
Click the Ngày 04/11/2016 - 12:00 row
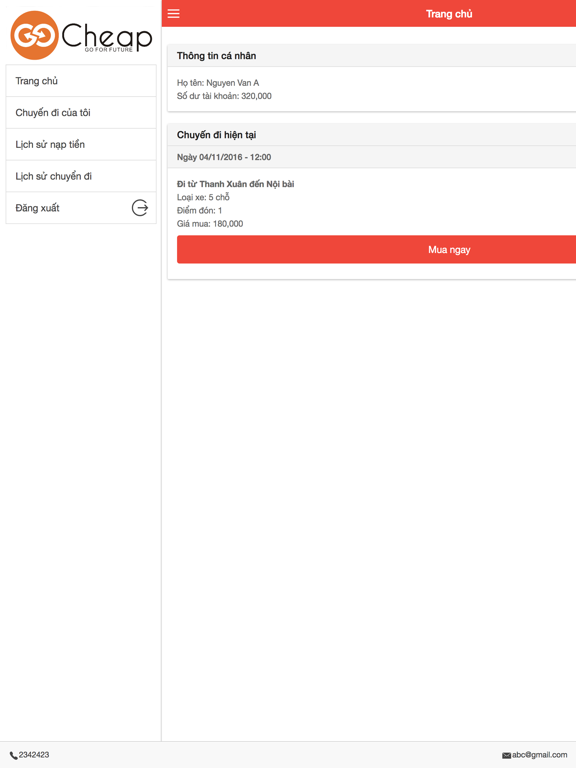pyautogui.click(x=371, y=157)
